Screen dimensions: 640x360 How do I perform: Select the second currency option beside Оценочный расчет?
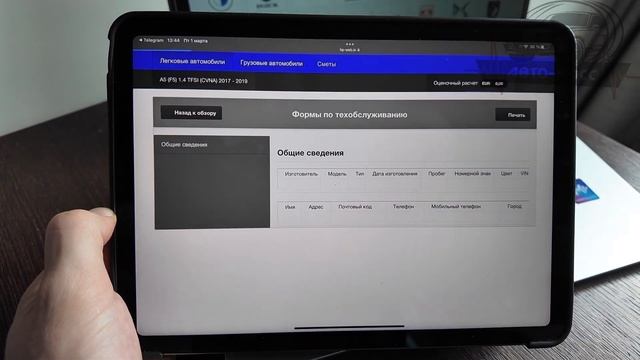click(x=499, y=83)
